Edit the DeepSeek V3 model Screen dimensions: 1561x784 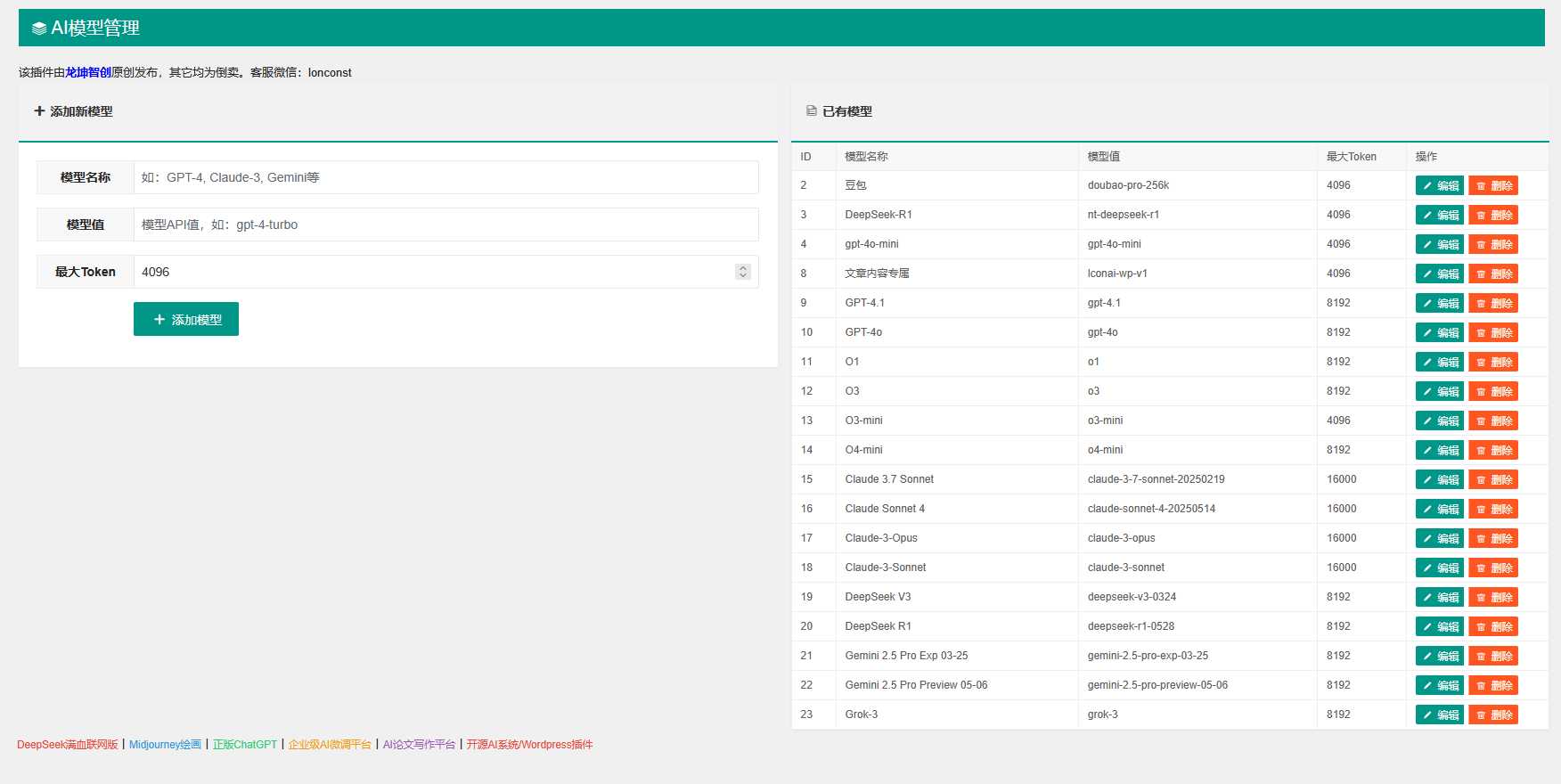[1439, 597]
